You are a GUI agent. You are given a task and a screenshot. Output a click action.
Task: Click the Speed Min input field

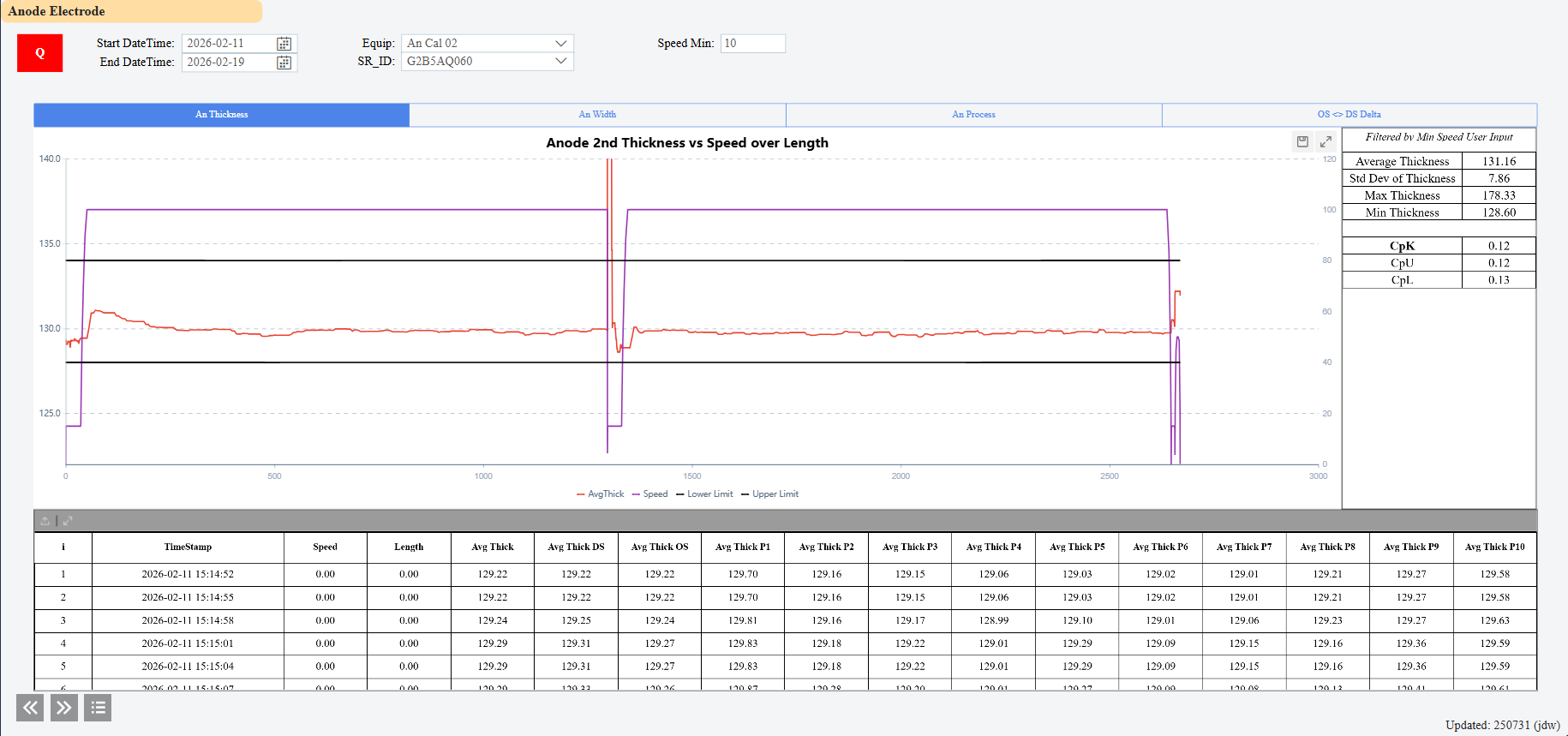(x=752, y=44)
